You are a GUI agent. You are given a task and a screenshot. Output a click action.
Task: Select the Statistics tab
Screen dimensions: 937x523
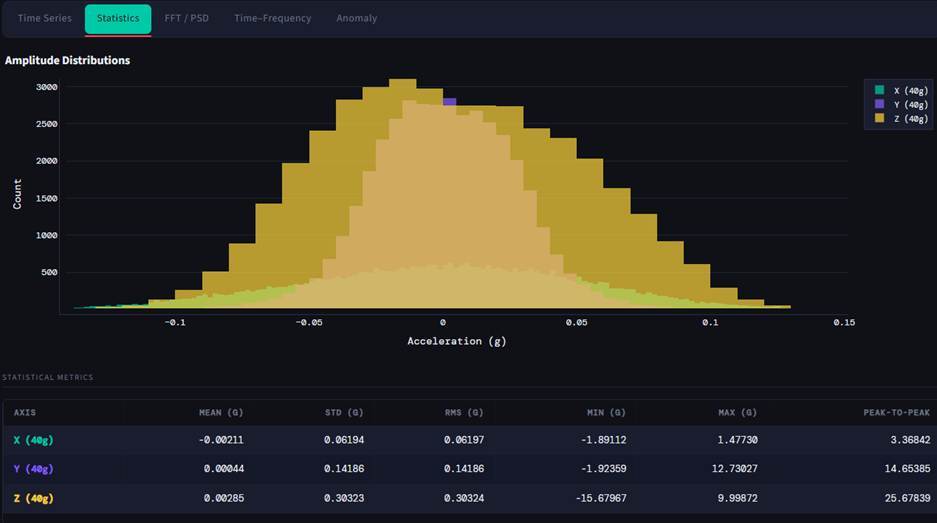pyautogui.click(x=118, y=19)
